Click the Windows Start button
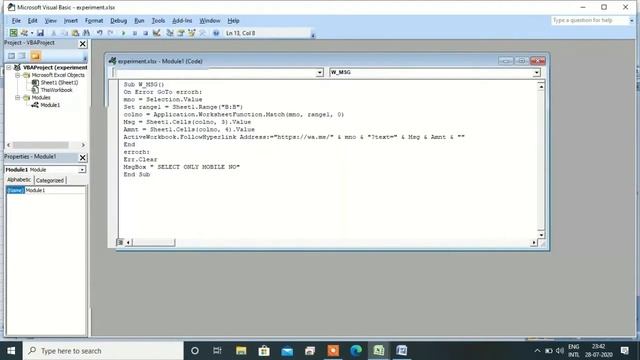 11,351
